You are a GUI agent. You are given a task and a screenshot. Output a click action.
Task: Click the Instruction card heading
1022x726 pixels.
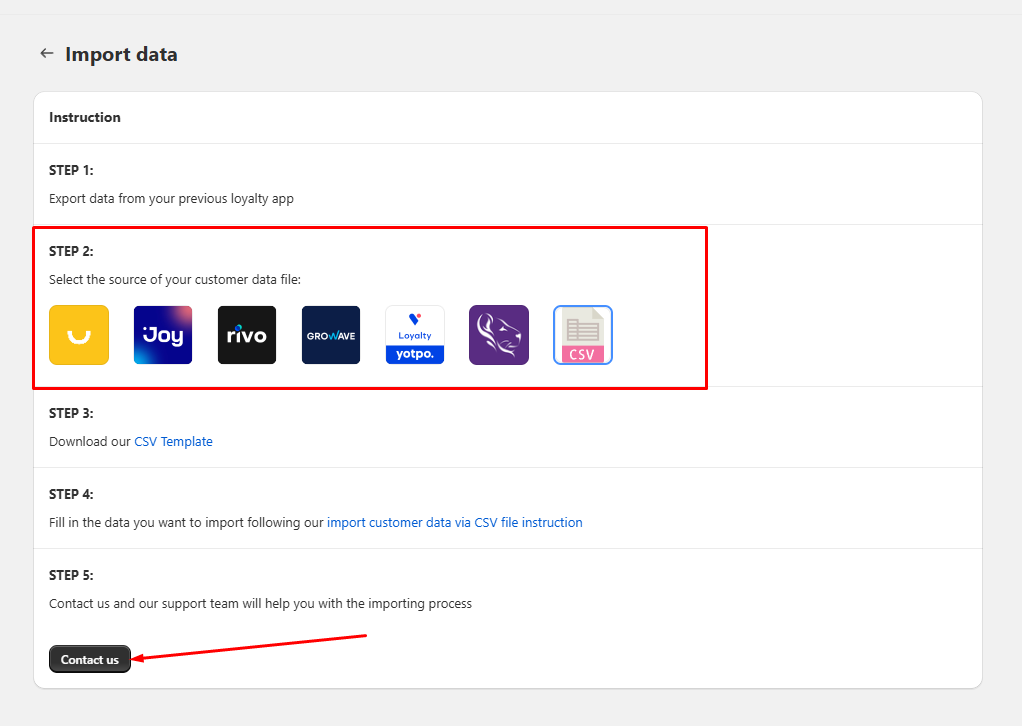coord(85,117)
